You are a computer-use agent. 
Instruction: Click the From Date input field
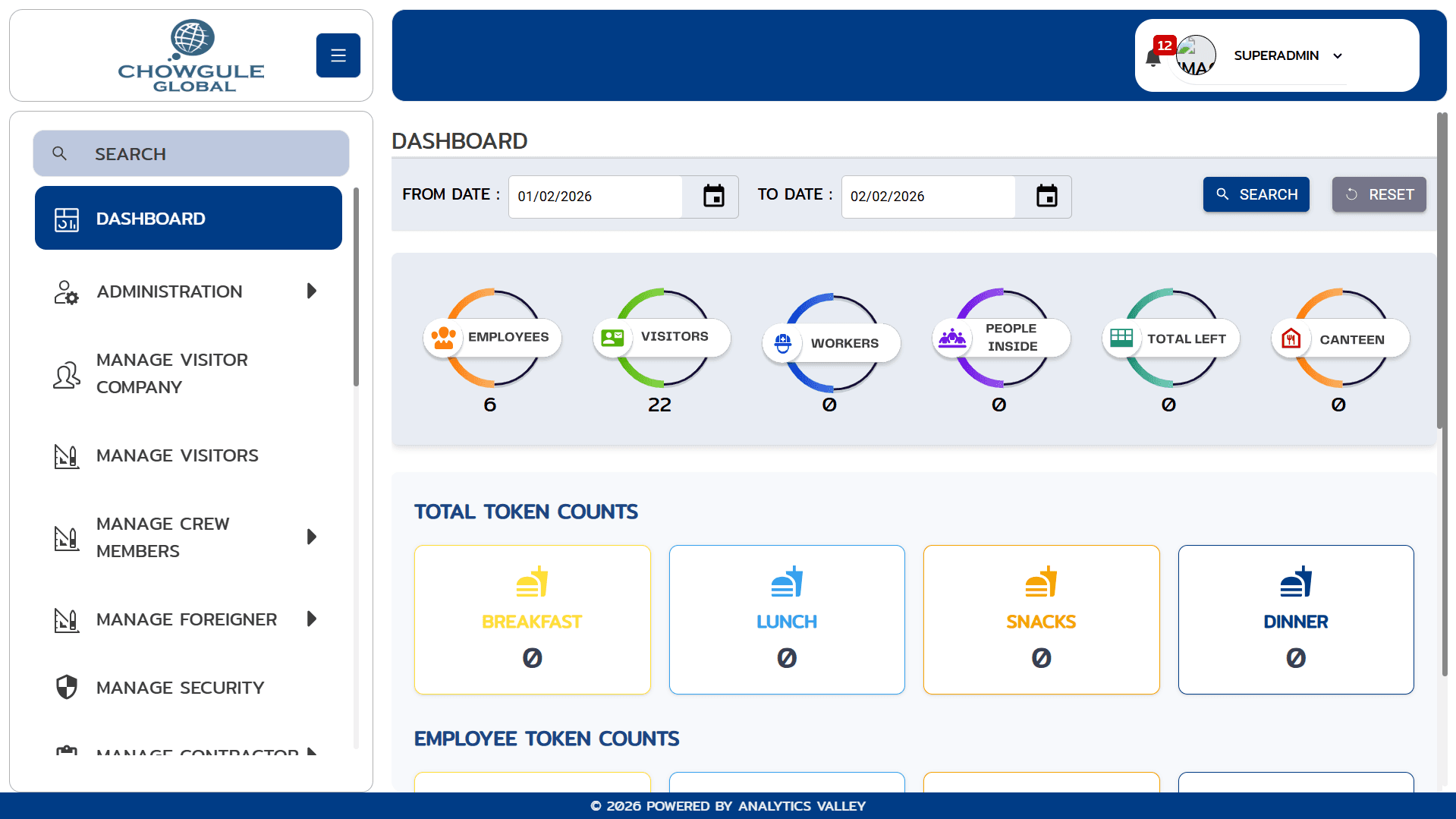pos(596,197)
